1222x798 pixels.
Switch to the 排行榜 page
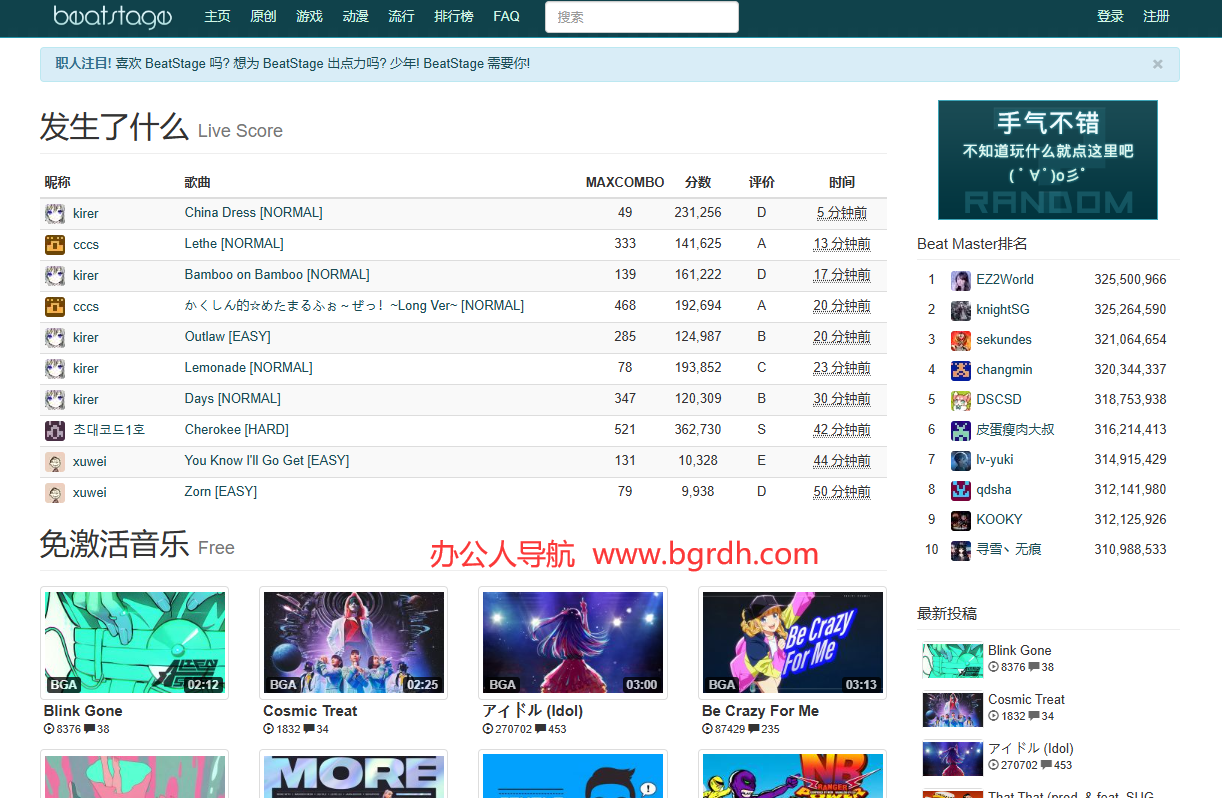coord(453,17)
